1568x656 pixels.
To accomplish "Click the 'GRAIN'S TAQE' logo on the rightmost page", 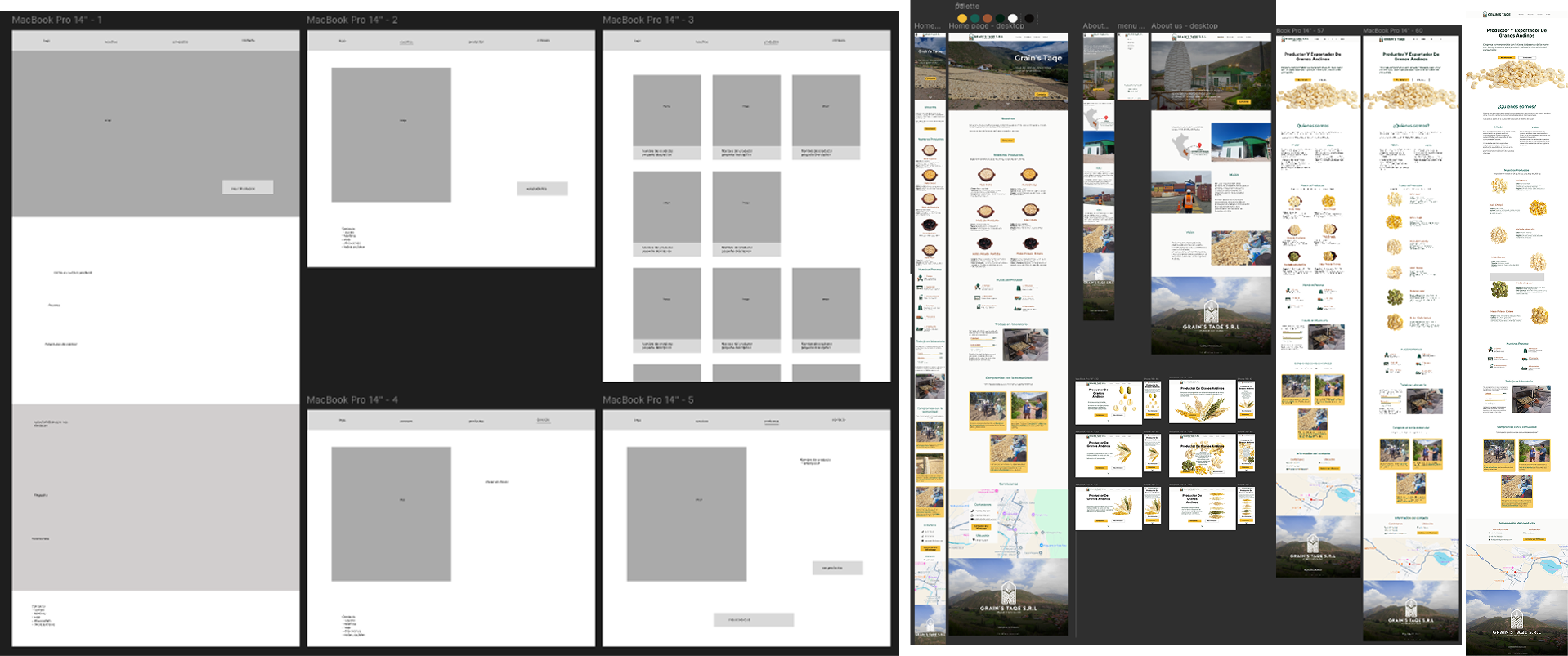I will (1499, 14).
